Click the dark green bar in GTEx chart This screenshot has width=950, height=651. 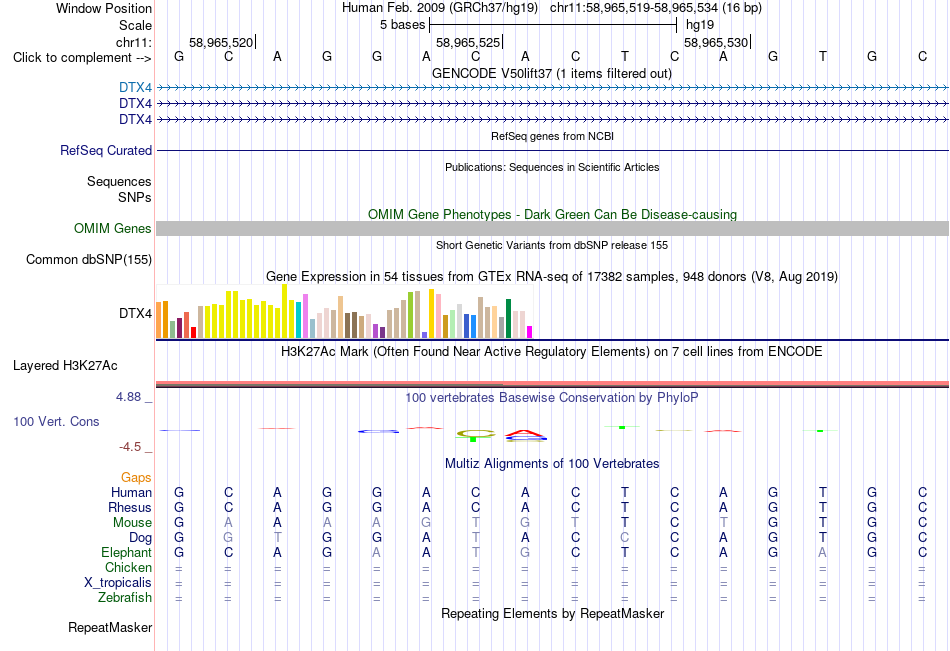[x=509, y=319]
